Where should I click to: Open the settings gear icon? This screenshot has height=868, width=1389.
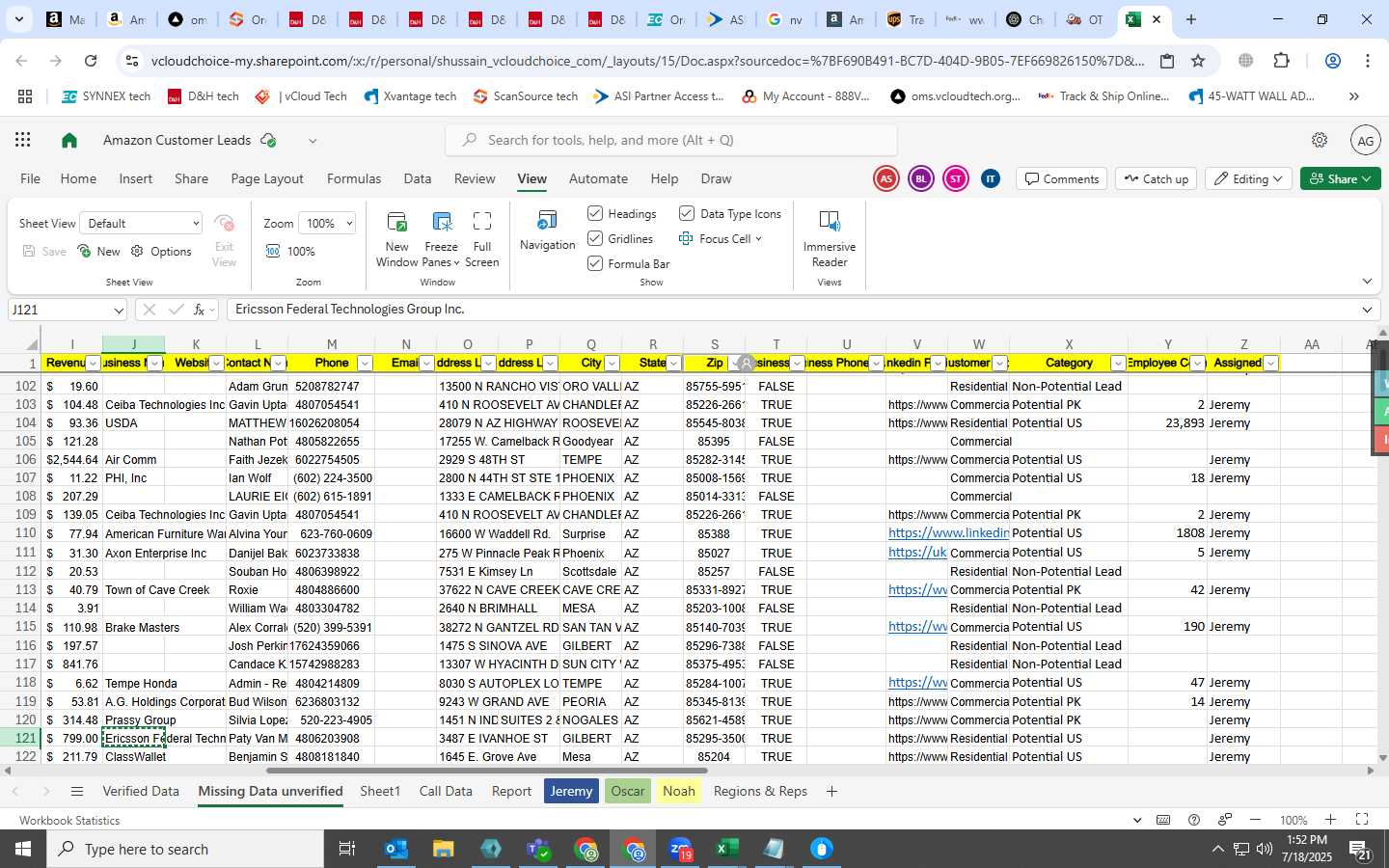pos(1320,140)
